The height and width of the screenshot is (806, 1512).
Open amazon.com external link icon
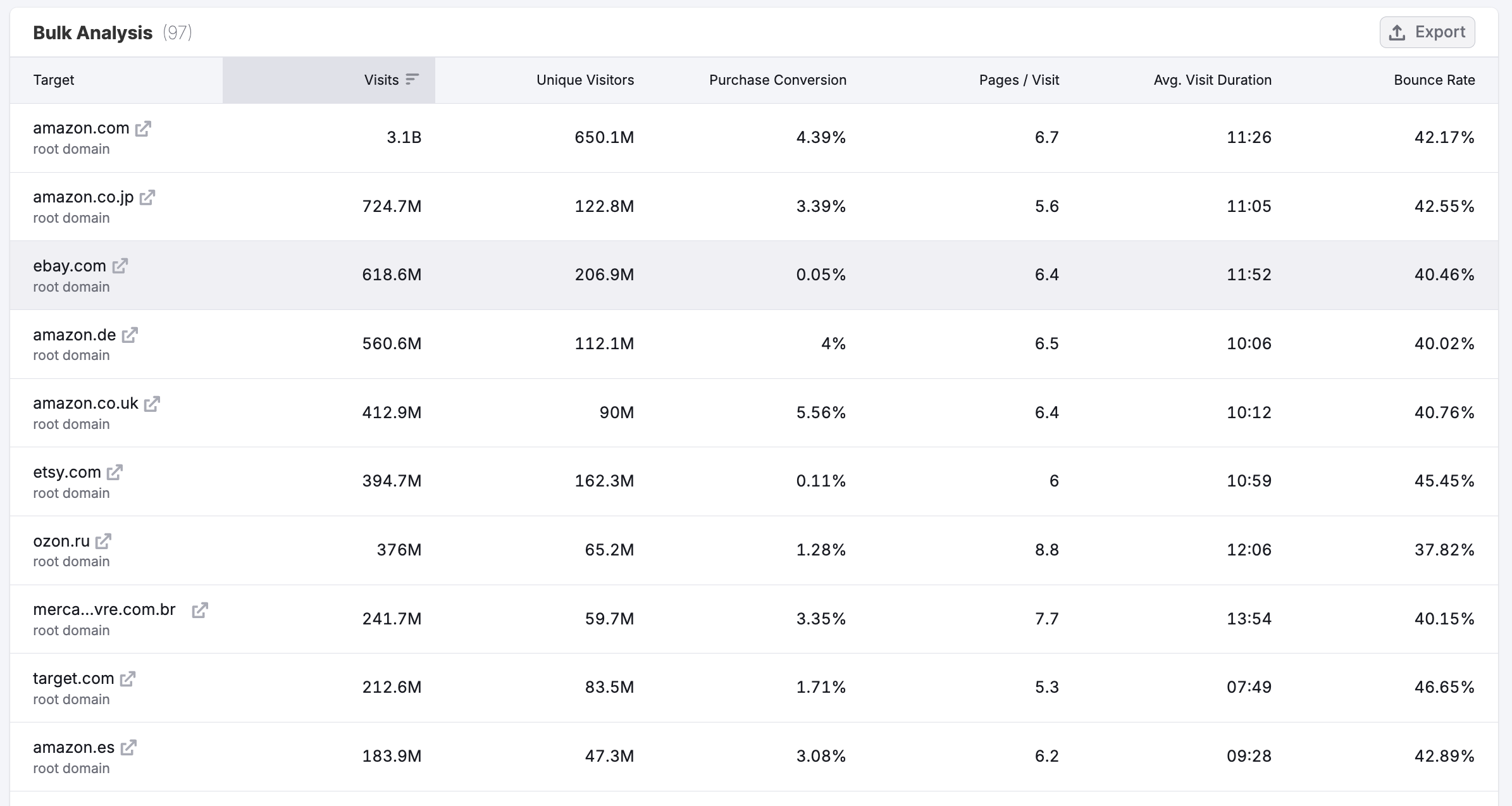tap(144, 128)
